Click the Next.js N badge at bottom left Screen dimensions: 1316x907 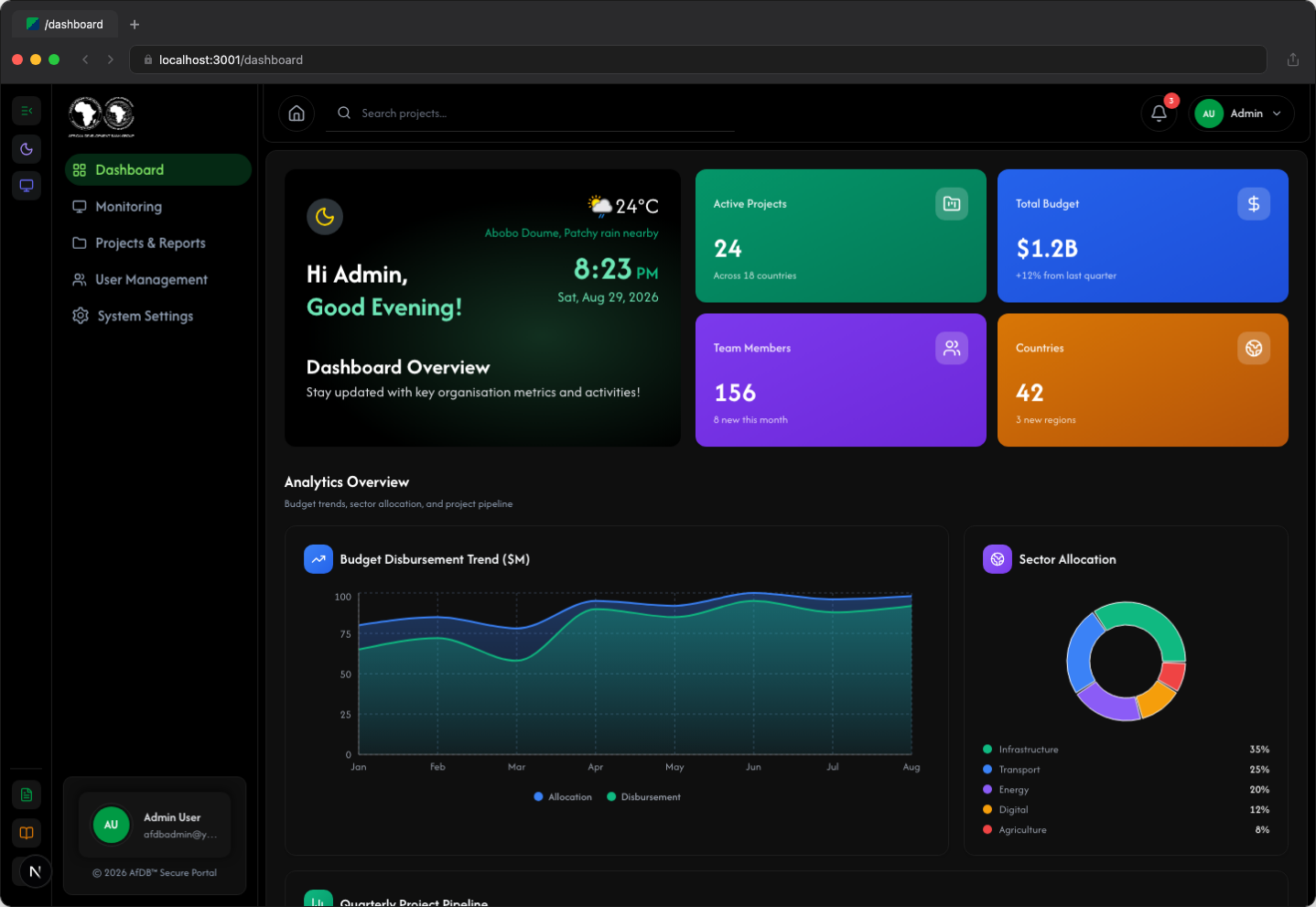(35, 871)
